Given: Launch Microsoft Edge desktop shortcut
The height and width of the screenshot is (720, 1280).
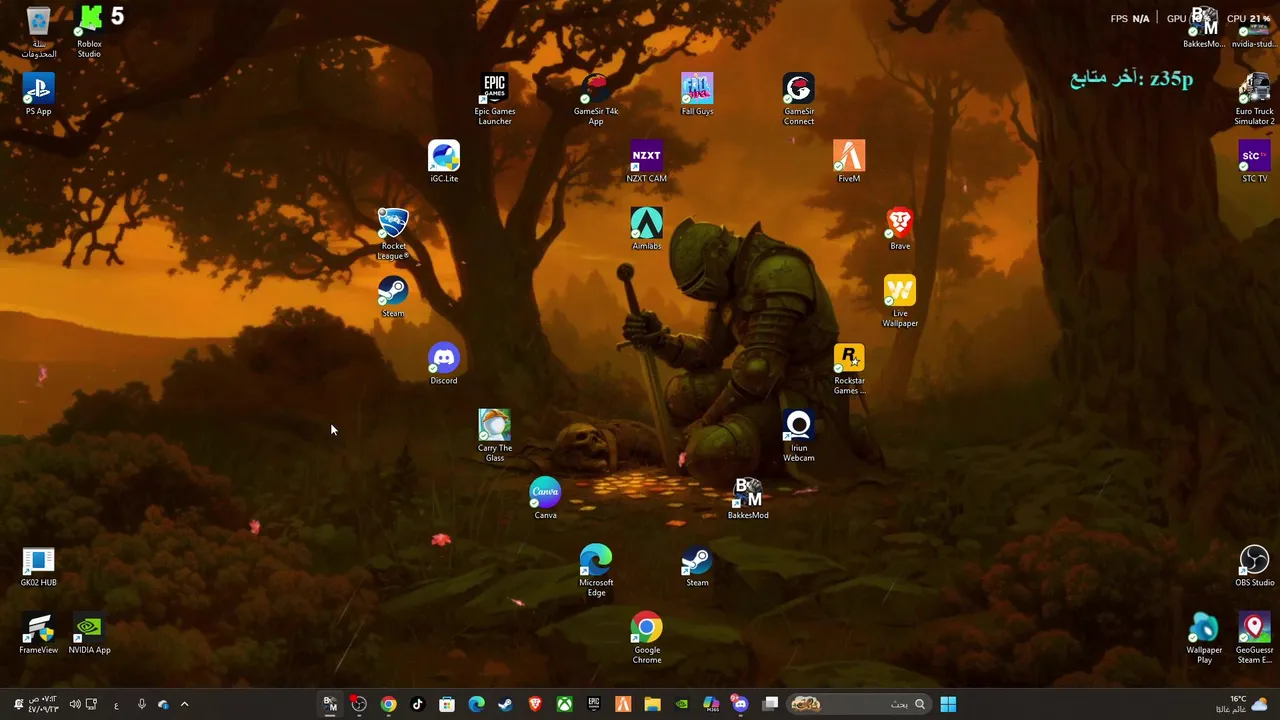Looking at the screenshot, I should point(596,570).
